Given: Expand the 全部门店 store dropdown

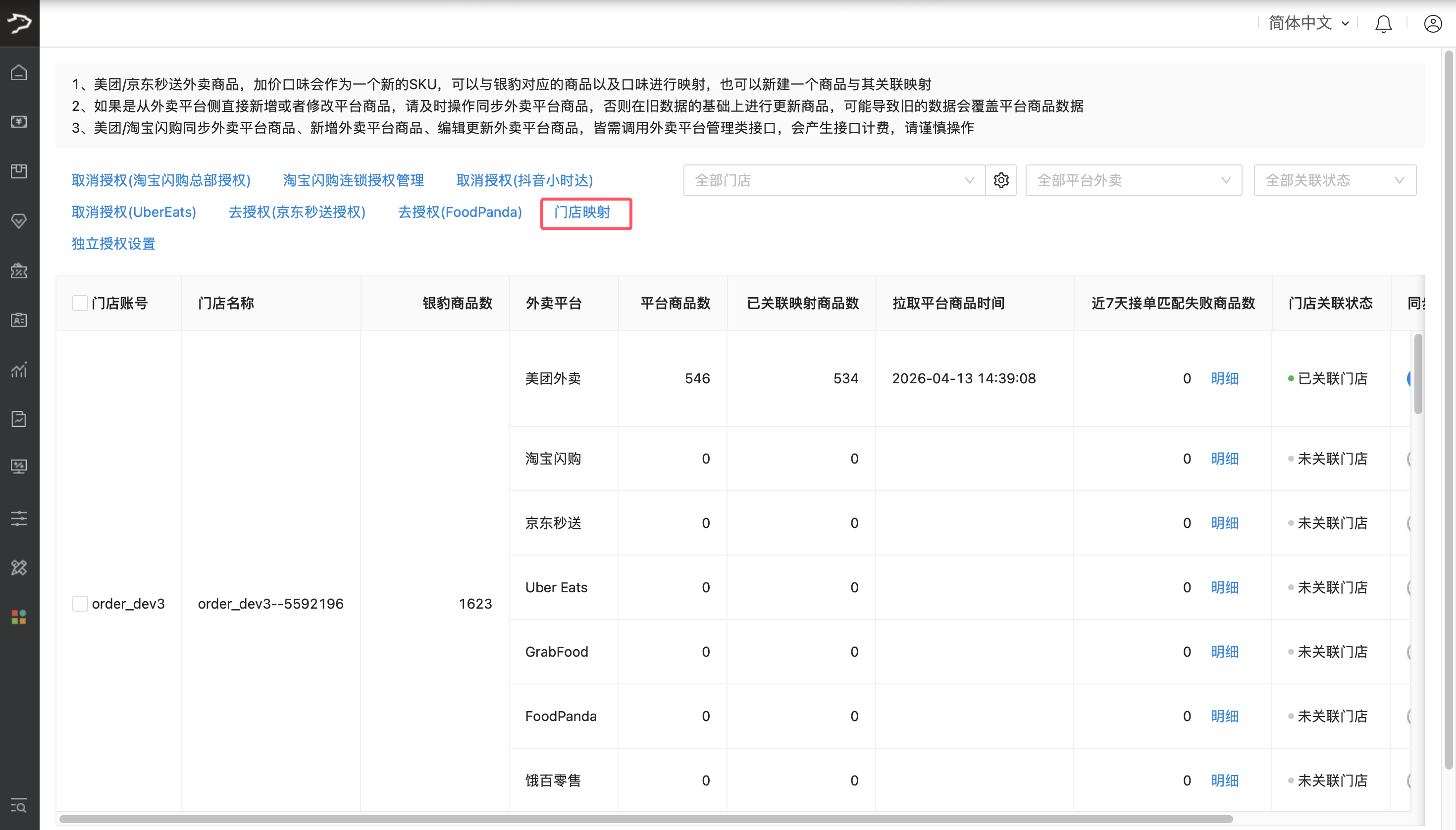Looking at the screenshot, I should [x=834, y=180].
